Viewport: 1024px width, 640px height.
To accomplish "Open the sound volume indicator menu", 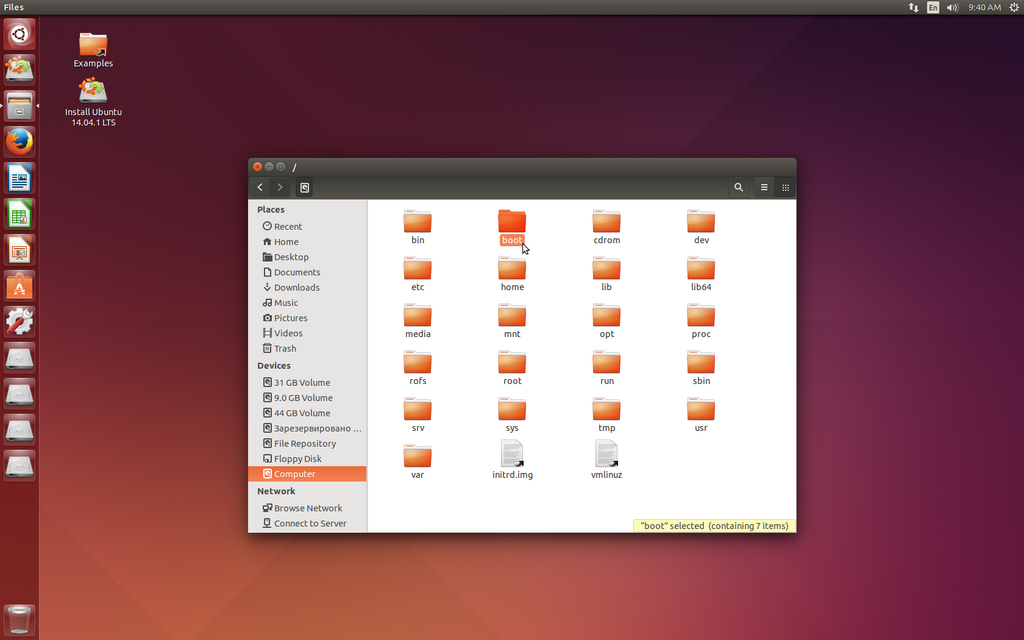I will point(952,7).
